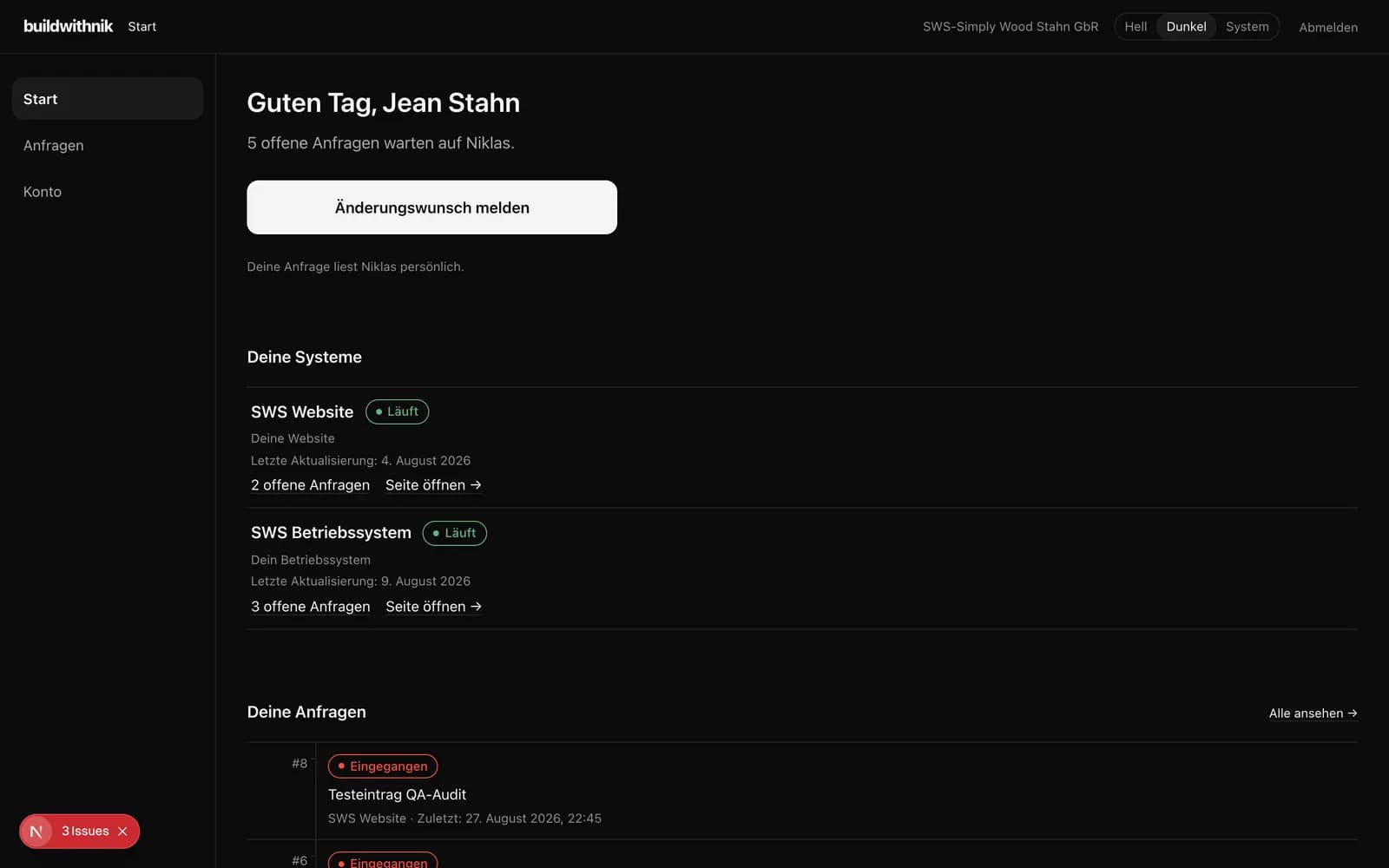Click the Deine Website description text
1389x868 pixels.
[293, 439]
